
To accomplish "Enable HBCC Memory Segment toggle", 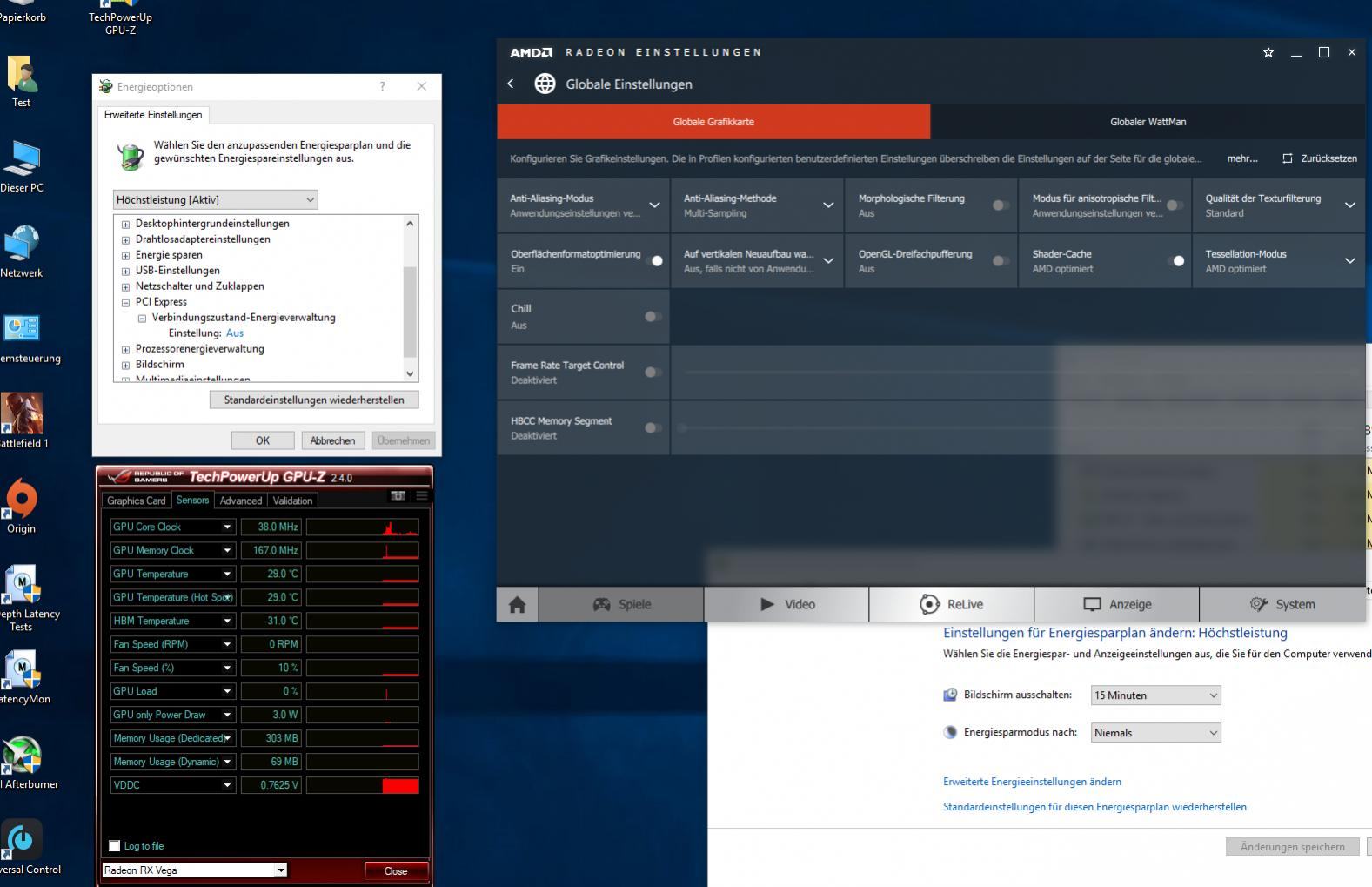I will click(653, 428).
